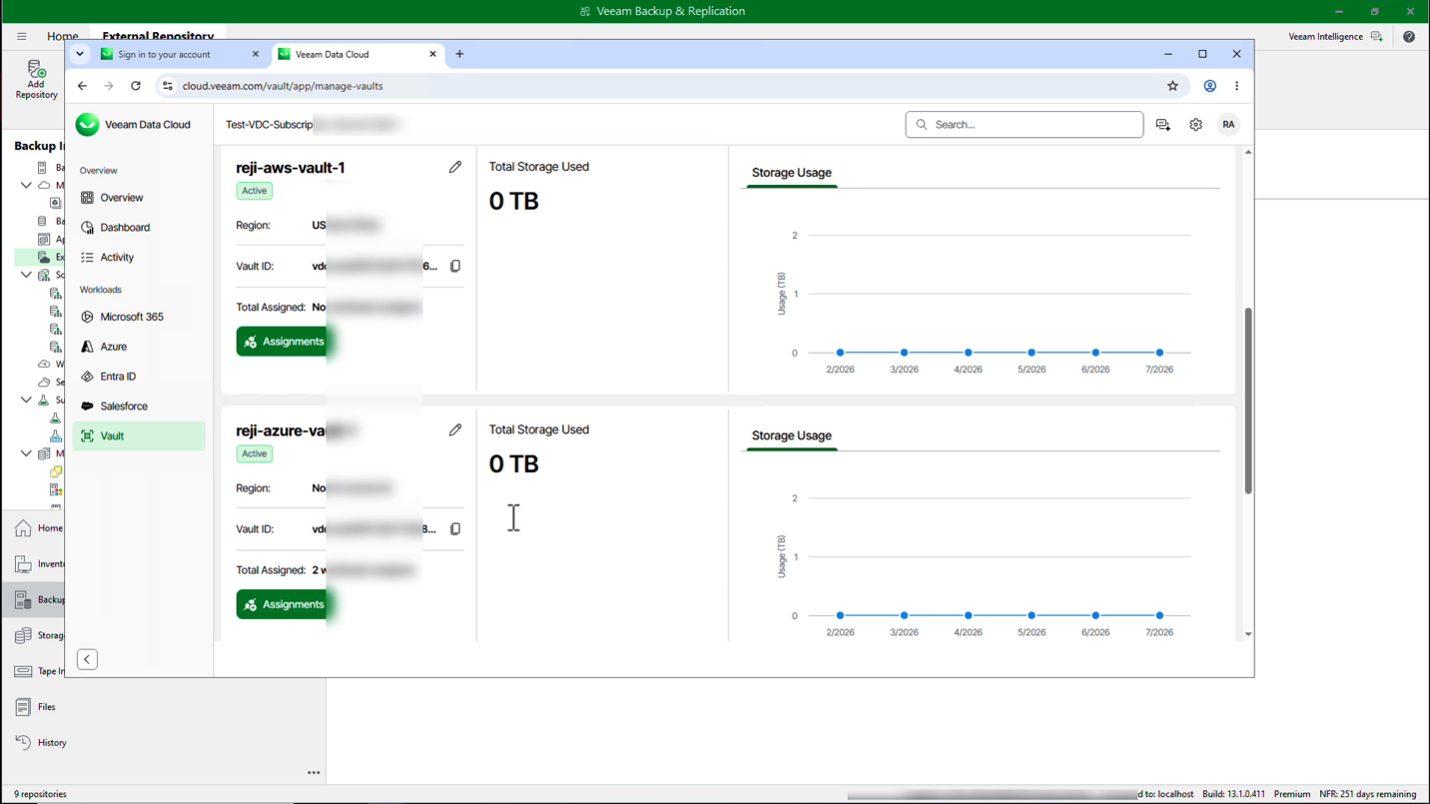This screenshot has height=804, width=1430.
Task: Open the RA user avatar menu
Action: 1229,125
